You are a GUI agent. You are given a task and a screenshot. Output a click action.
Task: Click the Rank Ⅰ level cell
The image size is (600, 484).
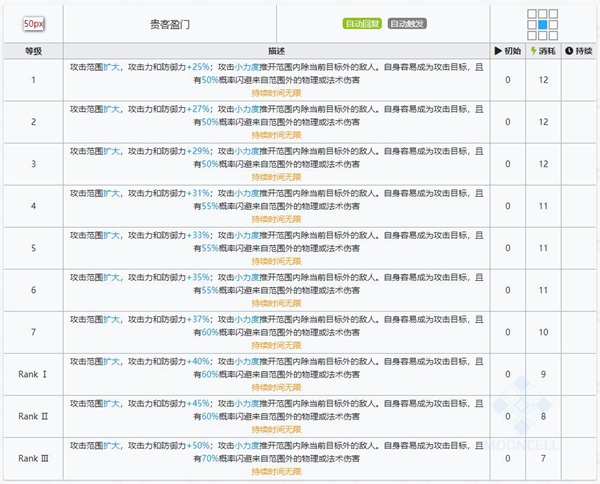pyautogui.click(x=33, y=375)
